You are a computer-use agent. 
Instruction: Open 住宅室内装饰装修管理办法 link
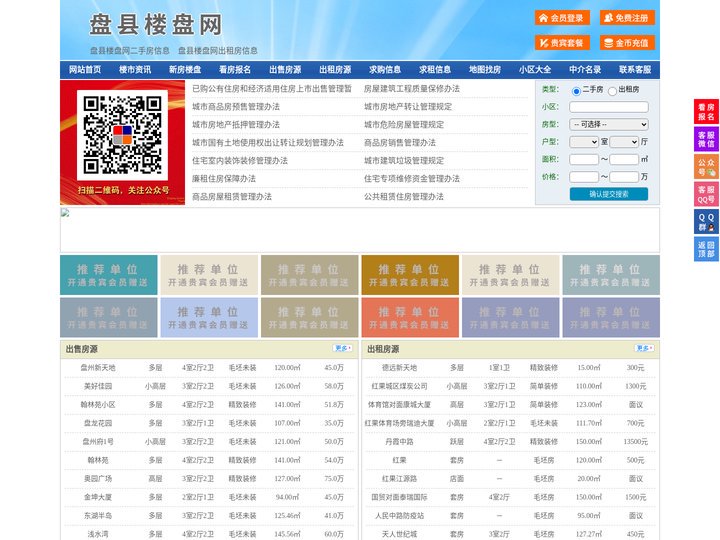tap(240, 161)
